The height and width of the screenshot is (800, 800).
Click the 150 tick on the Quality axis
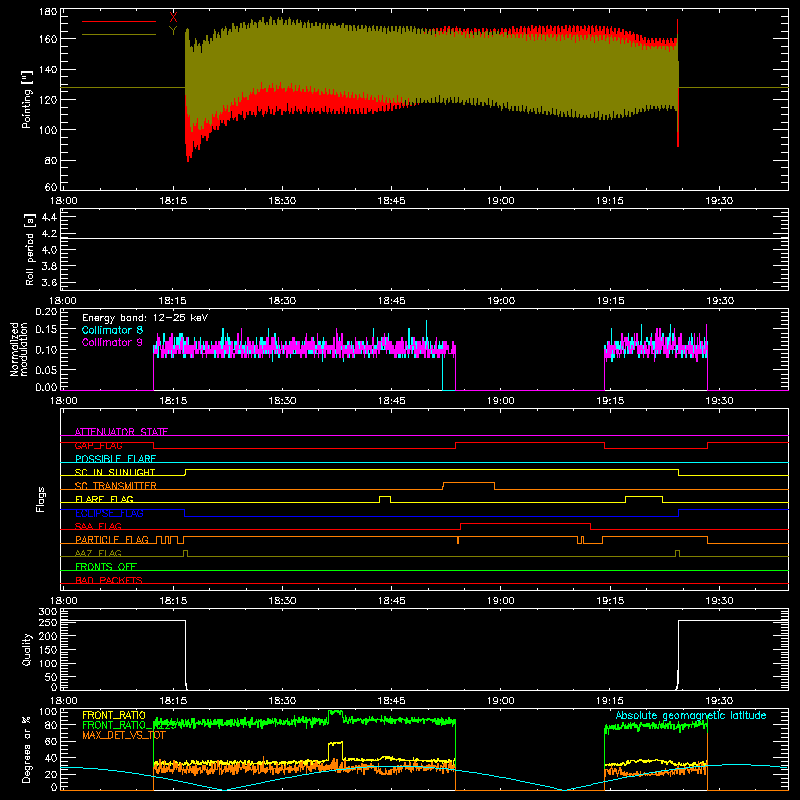tap(48, 650)
